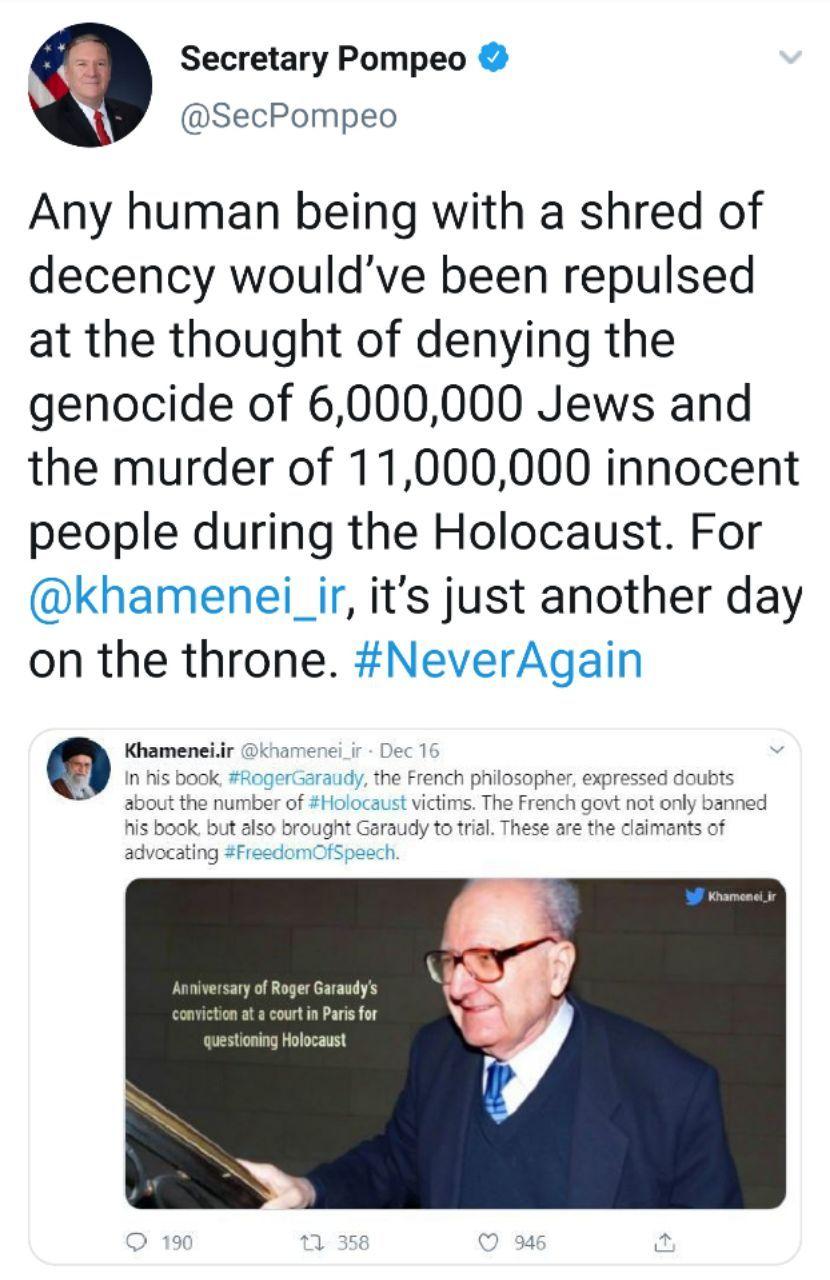Open the Khamenei.ir avatar in the quoted tweet
This screenshot has width=830, height=1280.
point(76,771)
